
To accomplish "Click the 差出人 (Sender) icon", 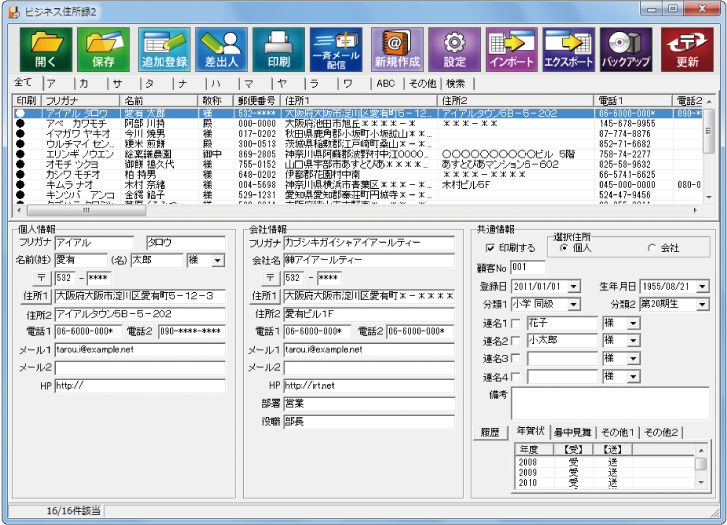I will coord(222,47).
